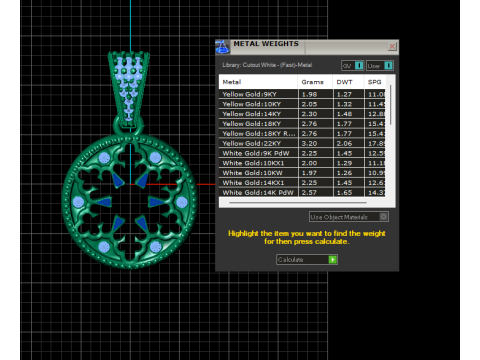This screenshot has height=360, width=480.
Task: Click the 1.32 DWT cell
Action: pos(349,104)
